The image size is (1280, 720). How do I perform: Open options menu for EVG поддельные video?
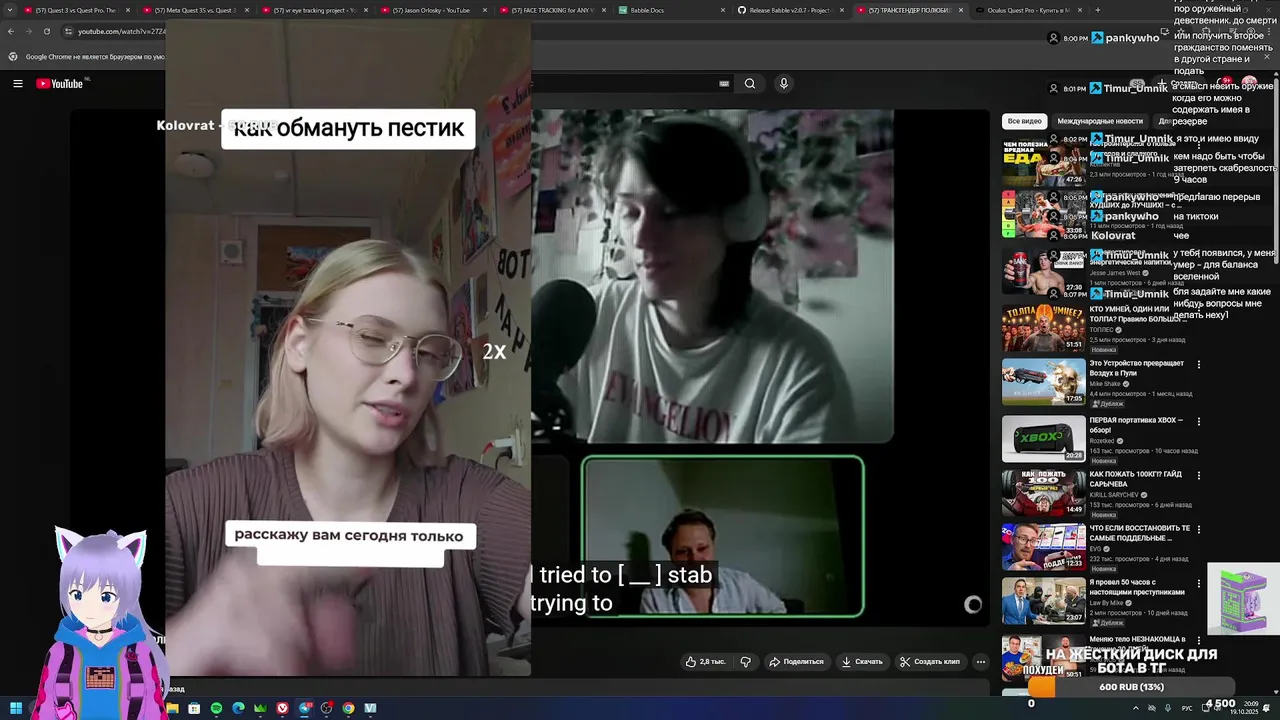[x=1199, y=530]
